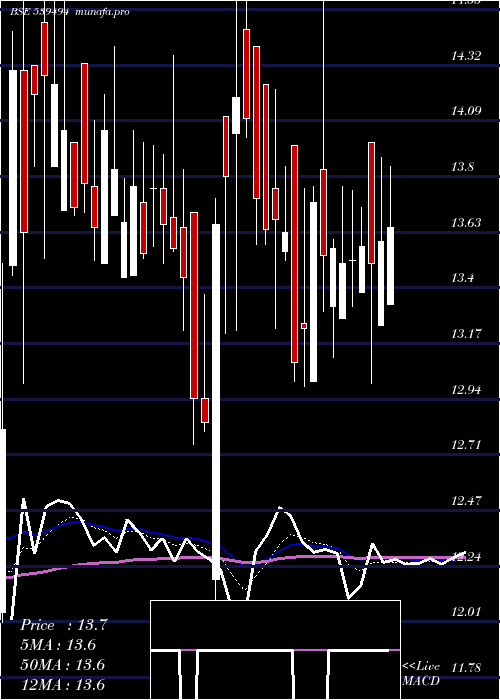Click the BSE 539494 ticker label
Image resolution: width=500 pixels, height=700 pixels.
click(39, 12)
